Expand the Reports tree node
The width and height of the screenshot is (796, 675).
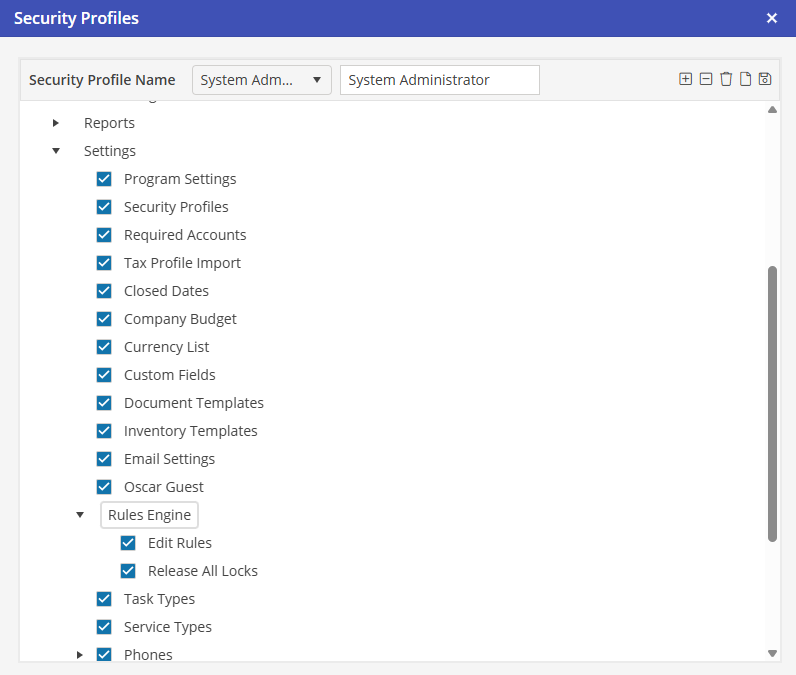56,123
